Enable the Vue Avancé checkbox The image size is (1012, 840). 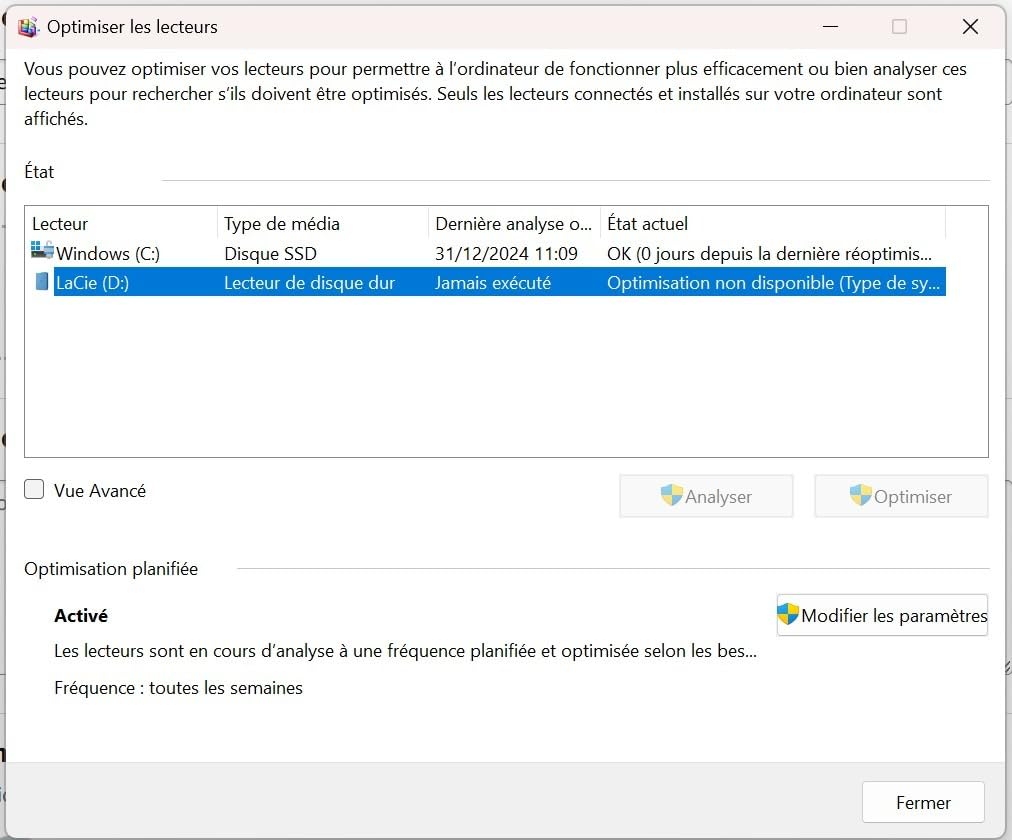[35, 489]
